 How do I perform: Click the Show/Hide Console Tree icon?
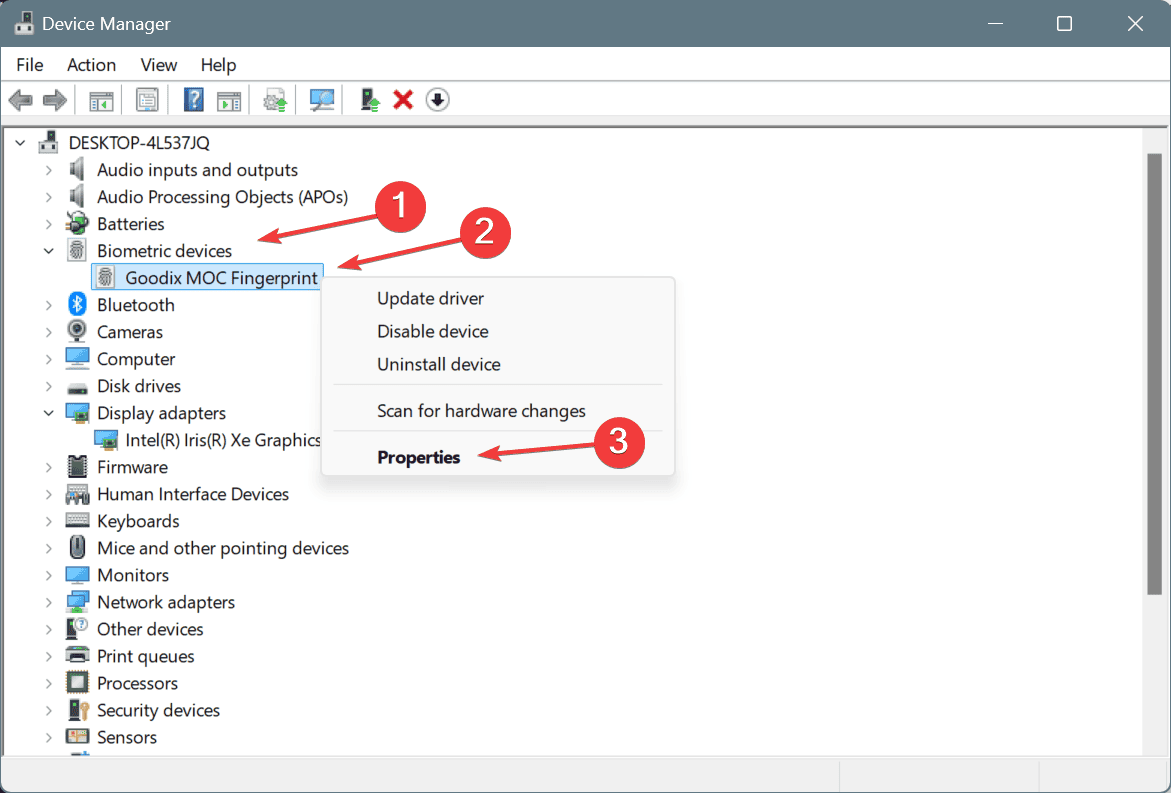click(x=101, y=100)
